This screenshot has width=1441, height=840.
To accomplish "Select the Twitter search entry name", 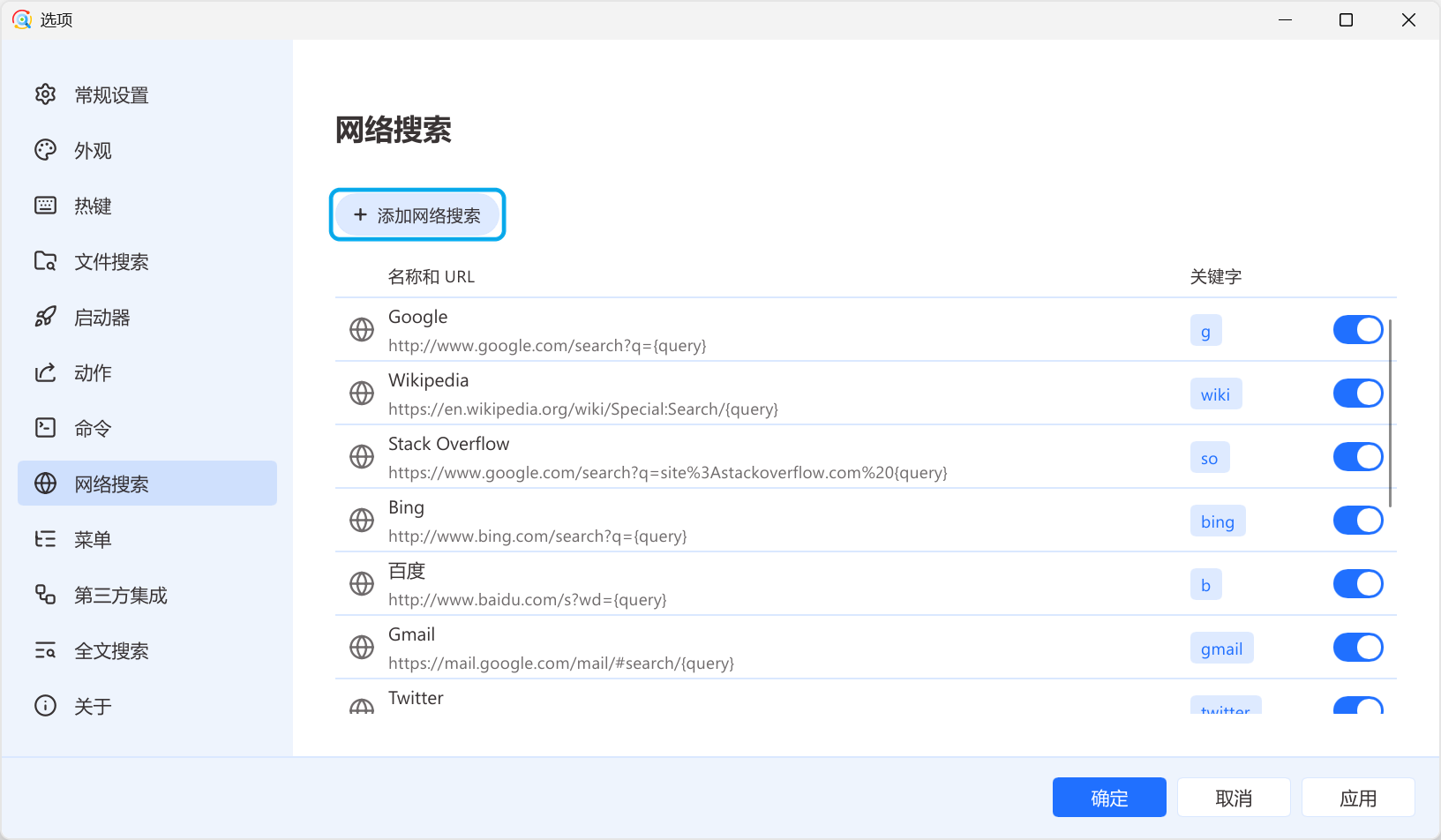I will (416, 698).
